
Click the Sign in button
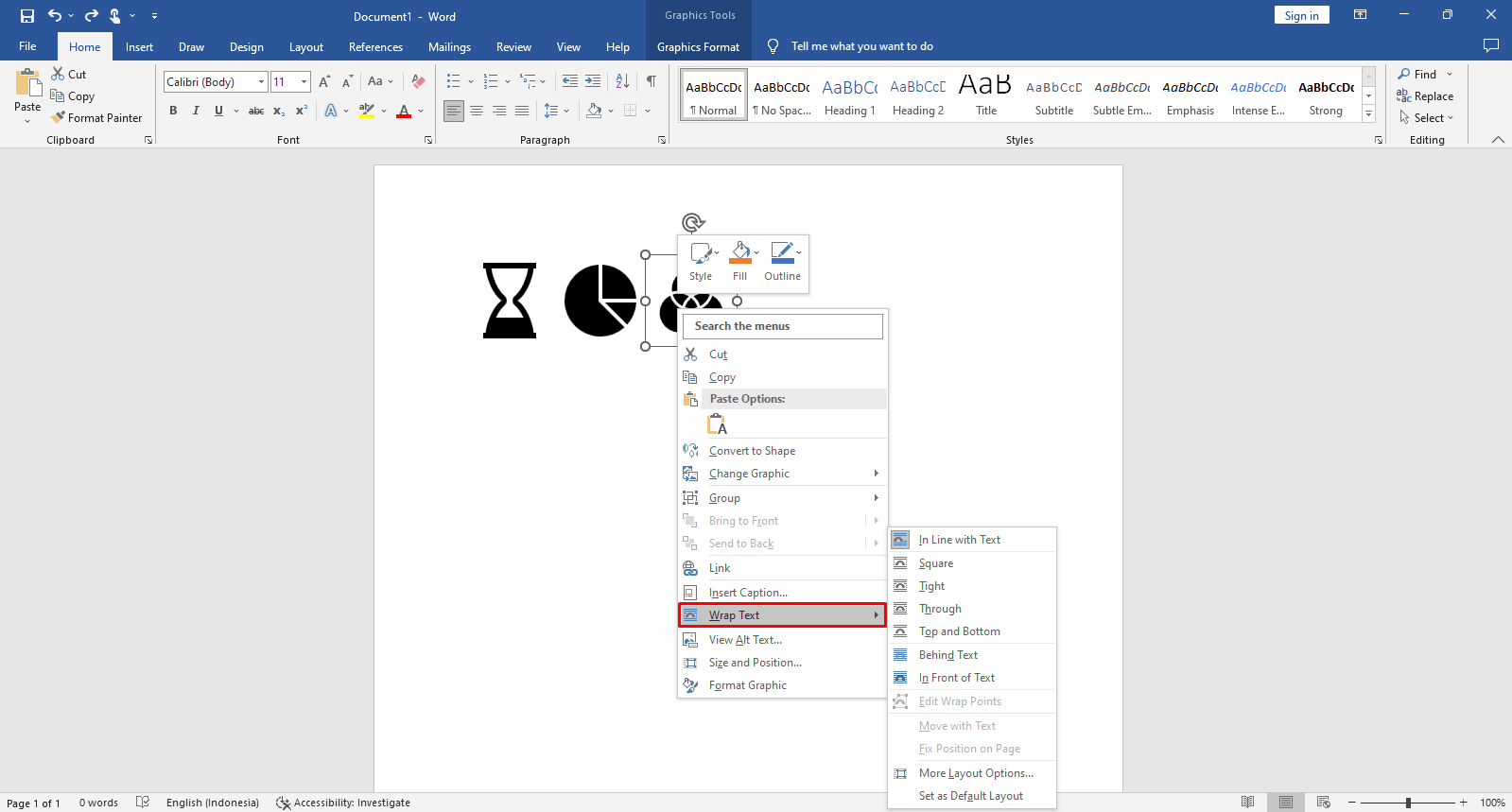point(1301,15)
